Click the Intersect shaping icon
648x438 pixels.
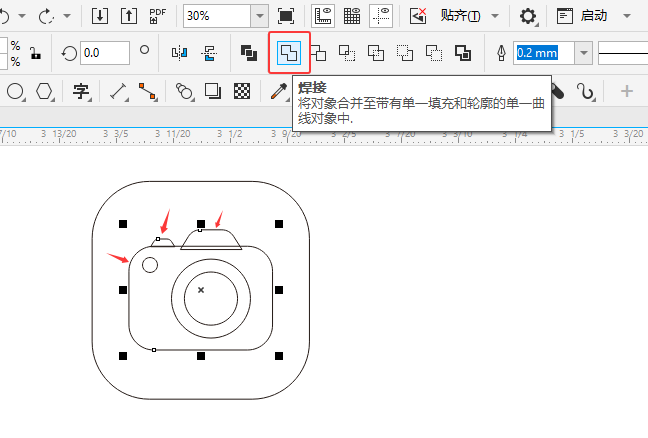(347, 53)
